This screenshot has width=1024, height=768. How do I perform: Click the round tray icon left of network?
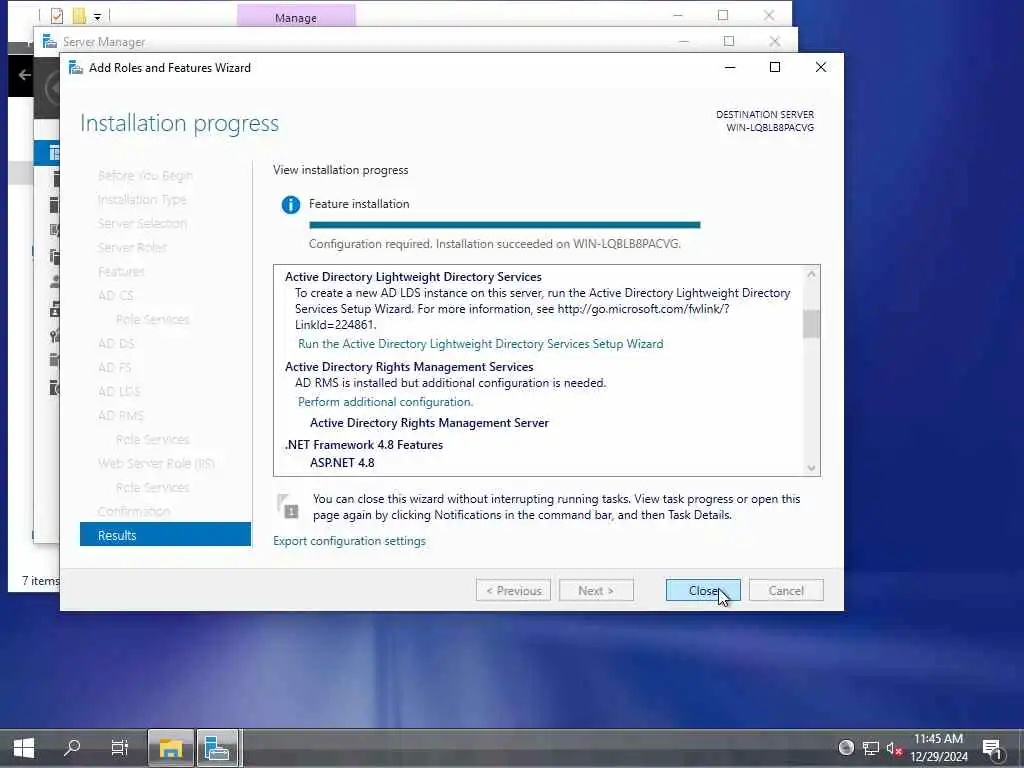(x=846, y=748)
